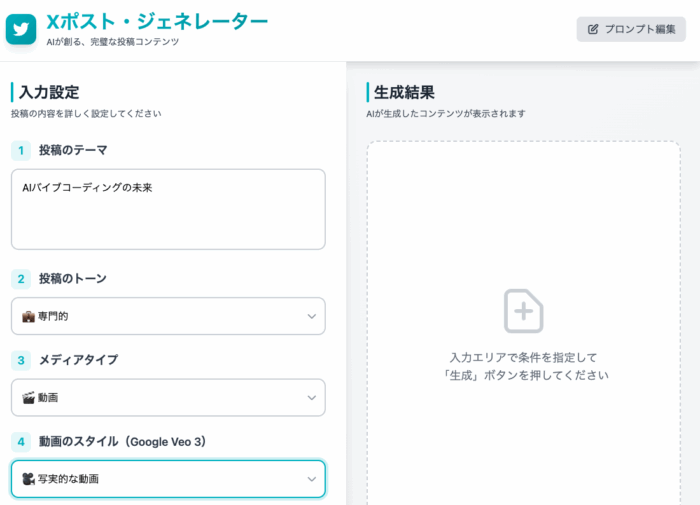Focus the 投稿のテーマ text area
The height and width of the screenshot is (505, 700).
coord(168,215)
